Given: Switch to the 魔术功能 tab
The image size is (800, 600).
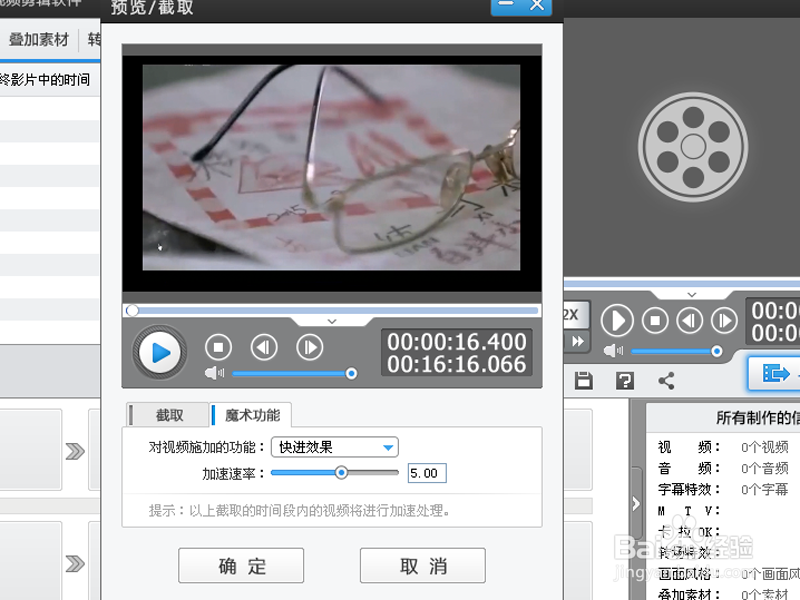Looking at the screenshot, I should click(x=252, y=415).
